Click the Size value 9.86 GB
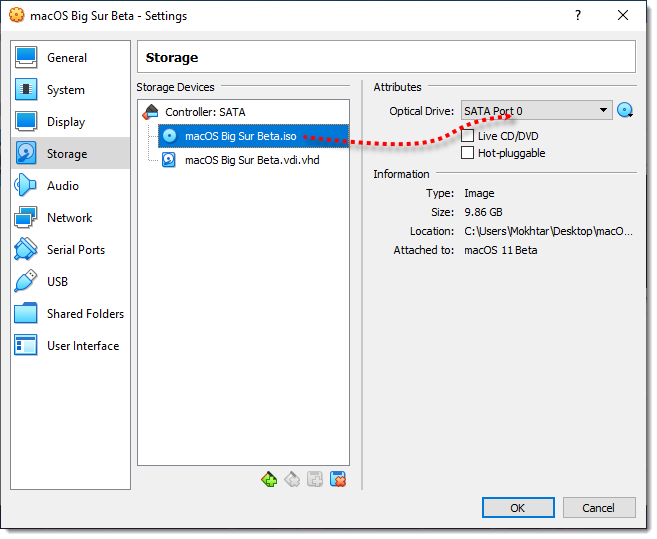This screenshot has height=539, width=657. click(483, 212)
